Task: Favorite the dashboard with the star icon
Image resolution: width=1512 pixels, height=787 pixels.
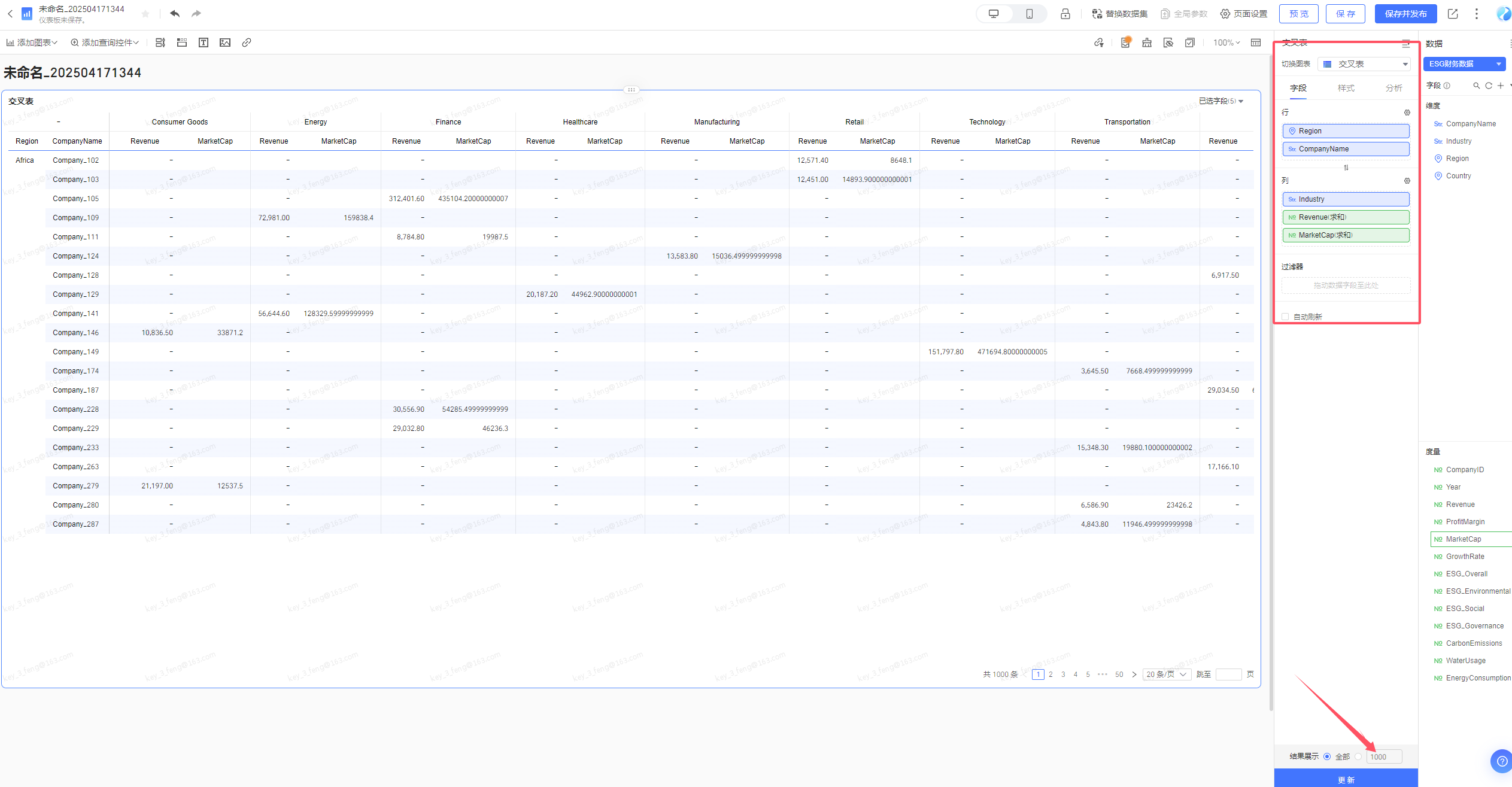Action: coord(145,14)
